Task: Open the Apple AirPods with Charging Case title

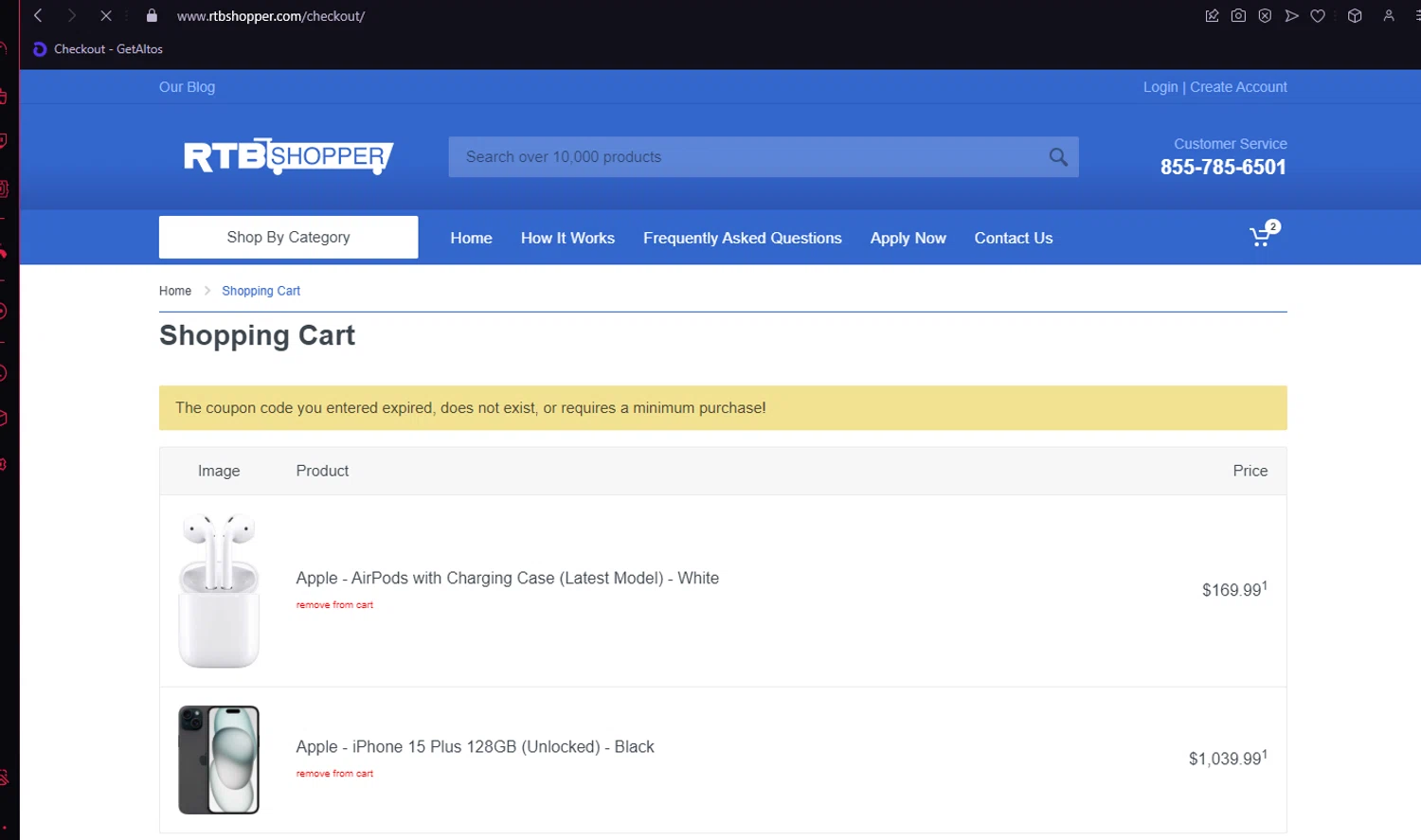Action: coord(508,578)
